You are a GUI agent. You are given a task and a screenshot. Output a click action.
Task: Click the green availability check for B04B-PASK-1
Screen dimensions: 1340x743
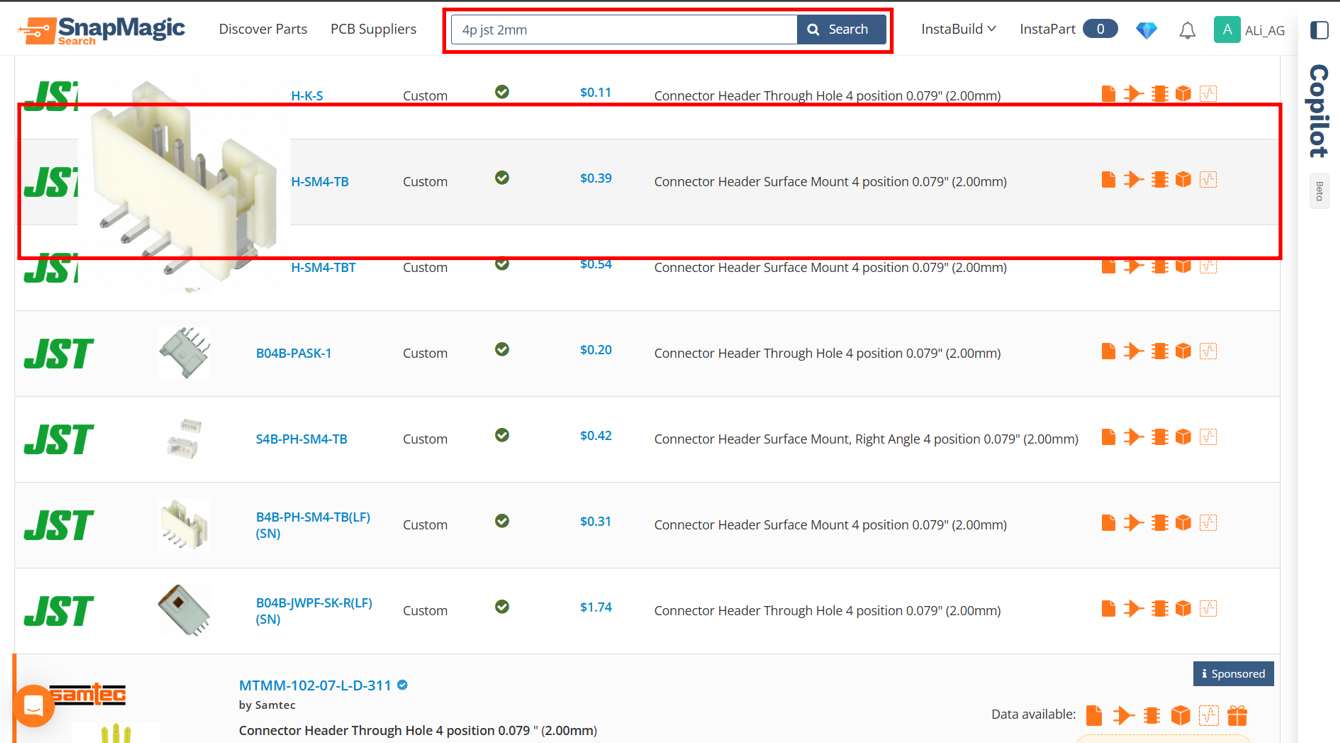click(x=502, y=350)
